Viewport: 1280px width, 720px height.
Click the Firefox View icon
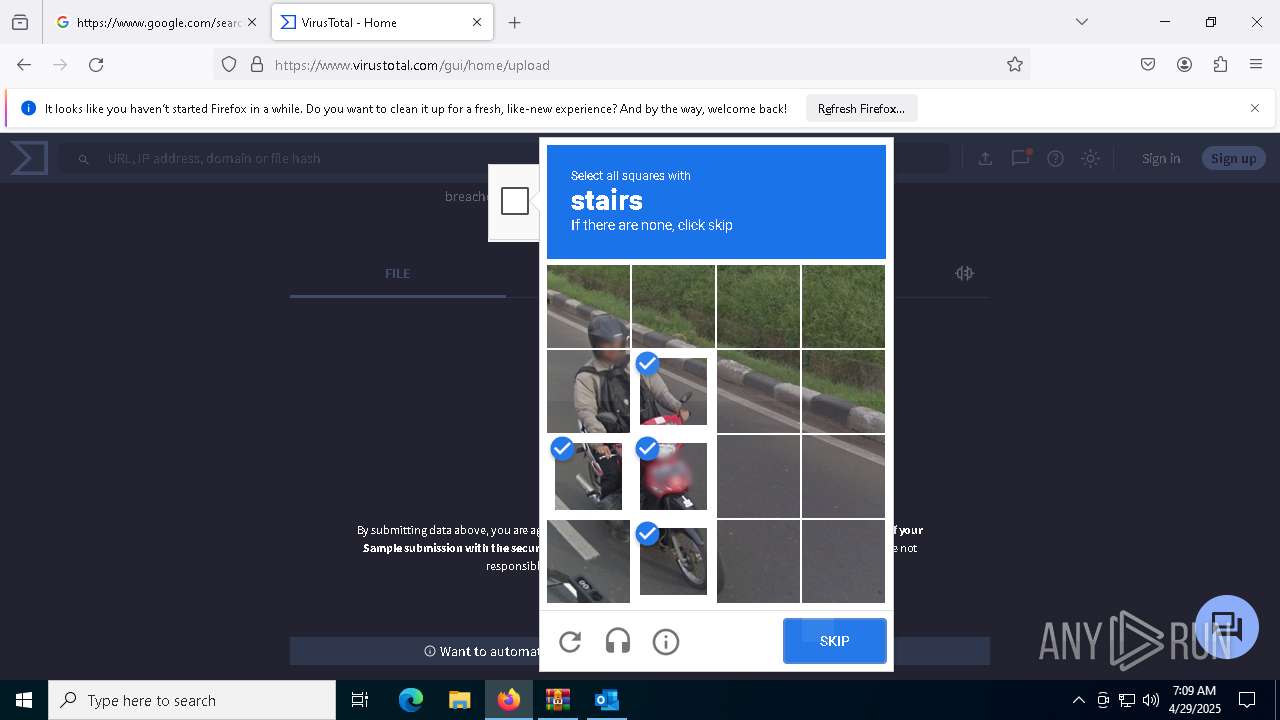[20, 22]
